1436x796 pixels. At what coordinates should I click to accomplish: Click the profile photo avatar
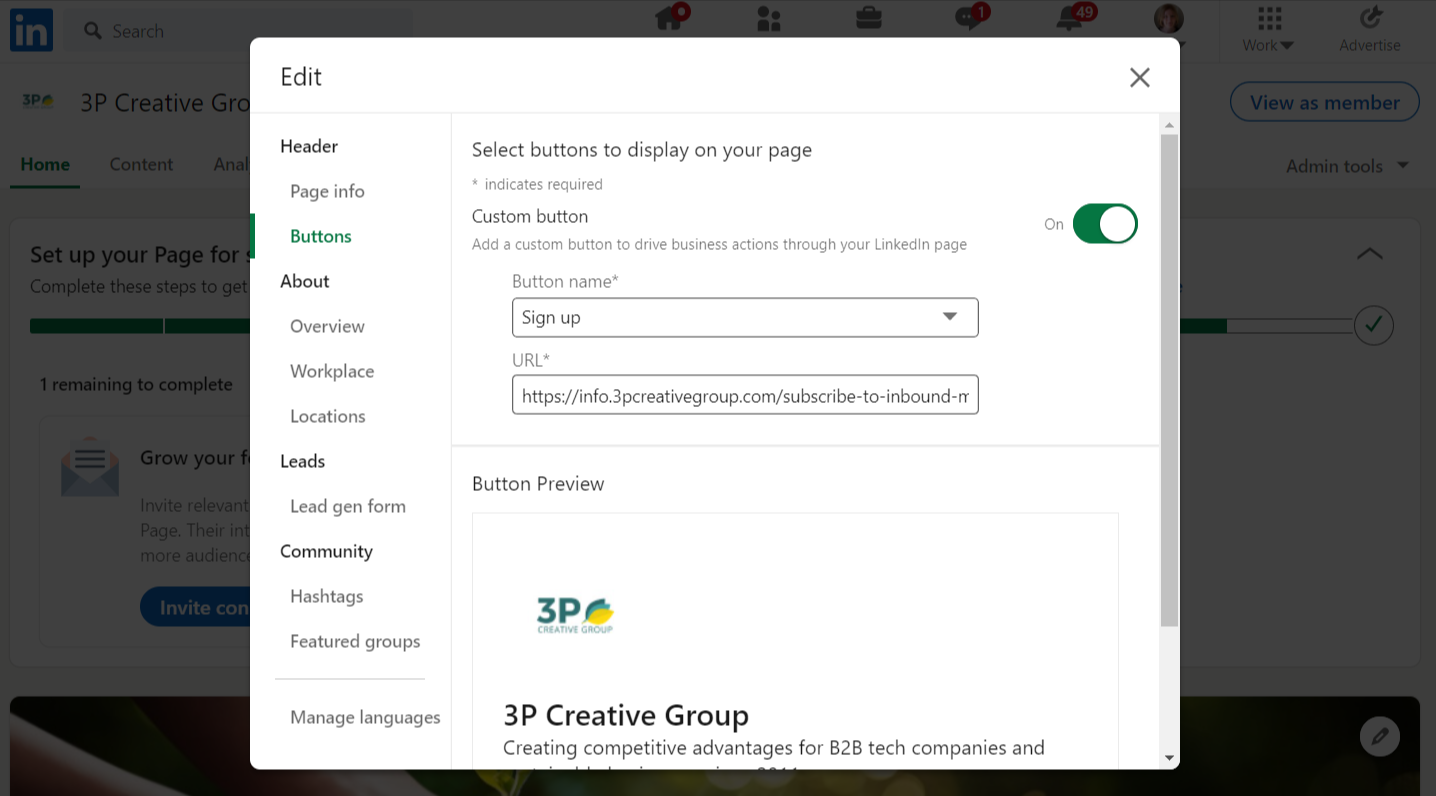point(1169,18)
